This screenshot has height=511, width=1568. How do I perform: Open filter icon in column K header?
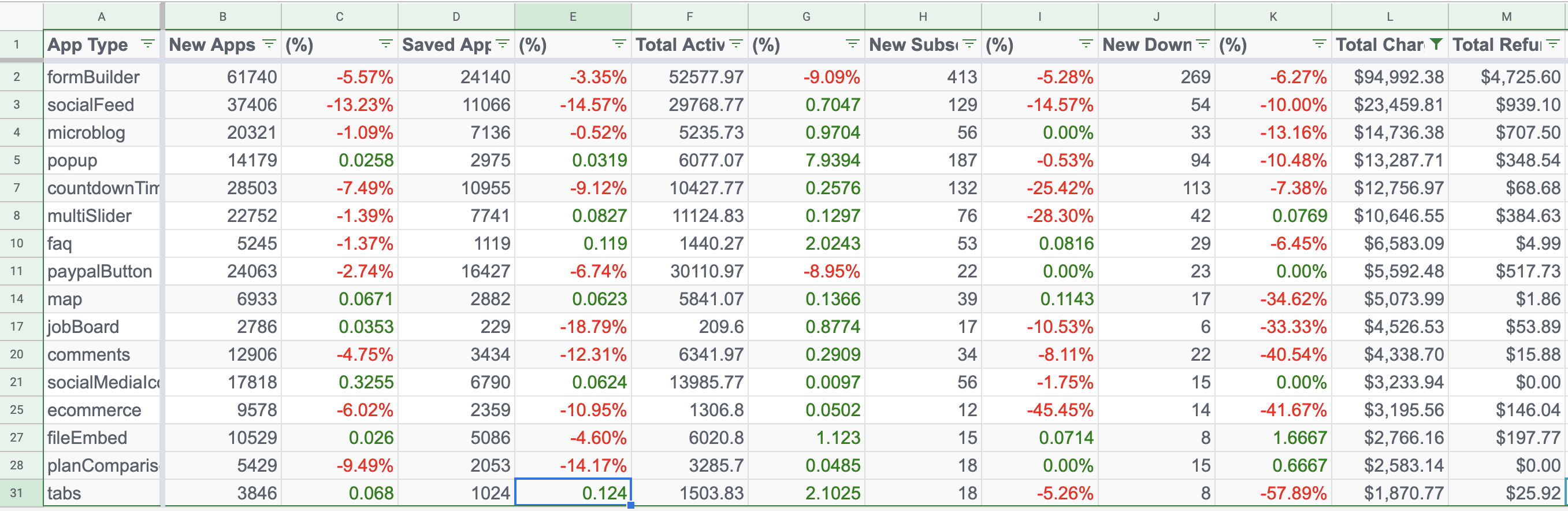coord(1319,44)
